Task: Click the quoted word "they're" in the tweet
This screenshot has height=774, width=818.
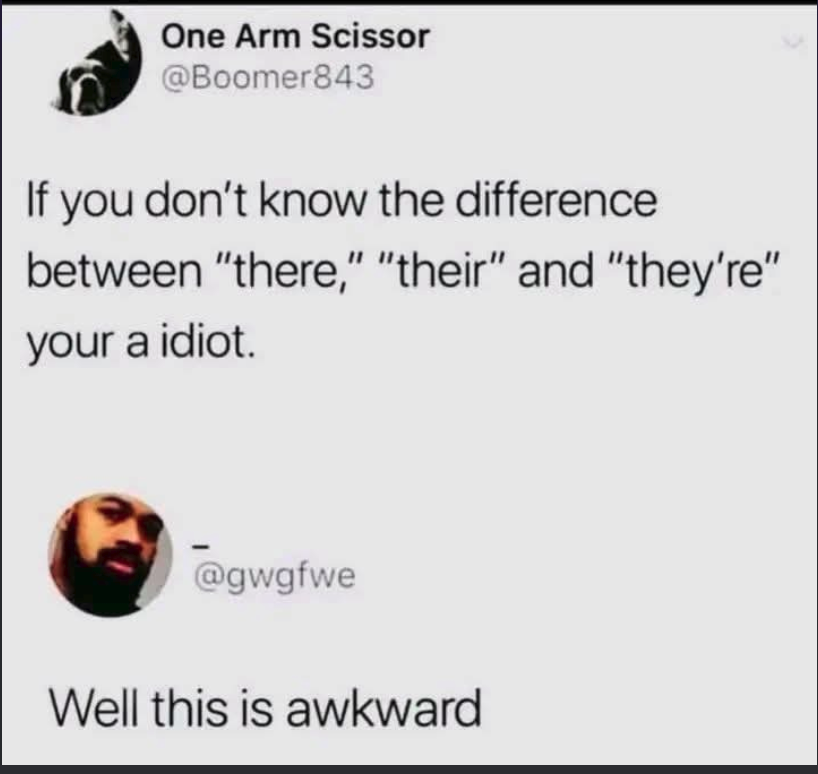Action: pyautogui.click(x=694, y=272)
